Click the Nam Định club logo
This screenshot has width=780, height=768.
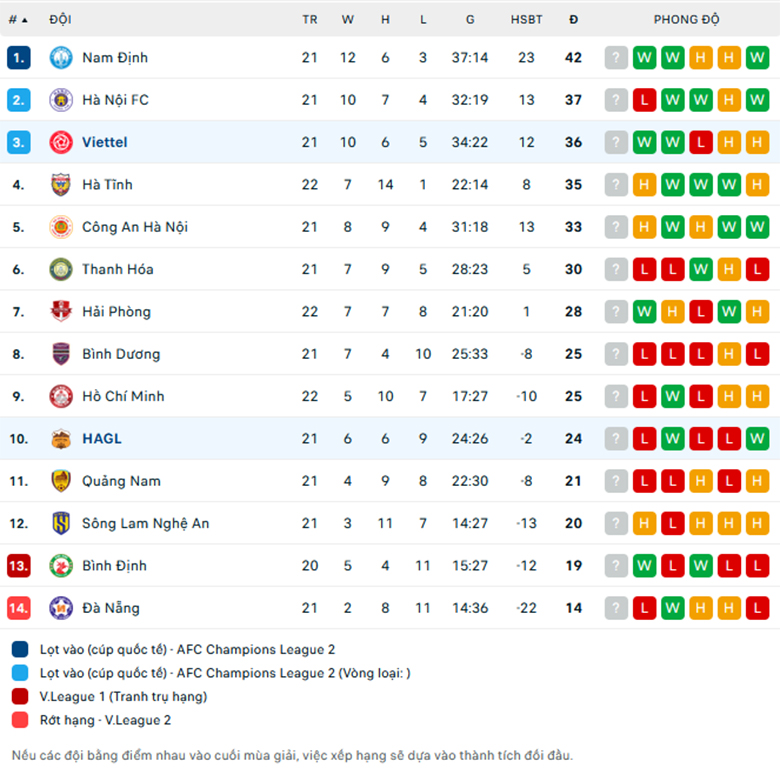coord(61,58)
